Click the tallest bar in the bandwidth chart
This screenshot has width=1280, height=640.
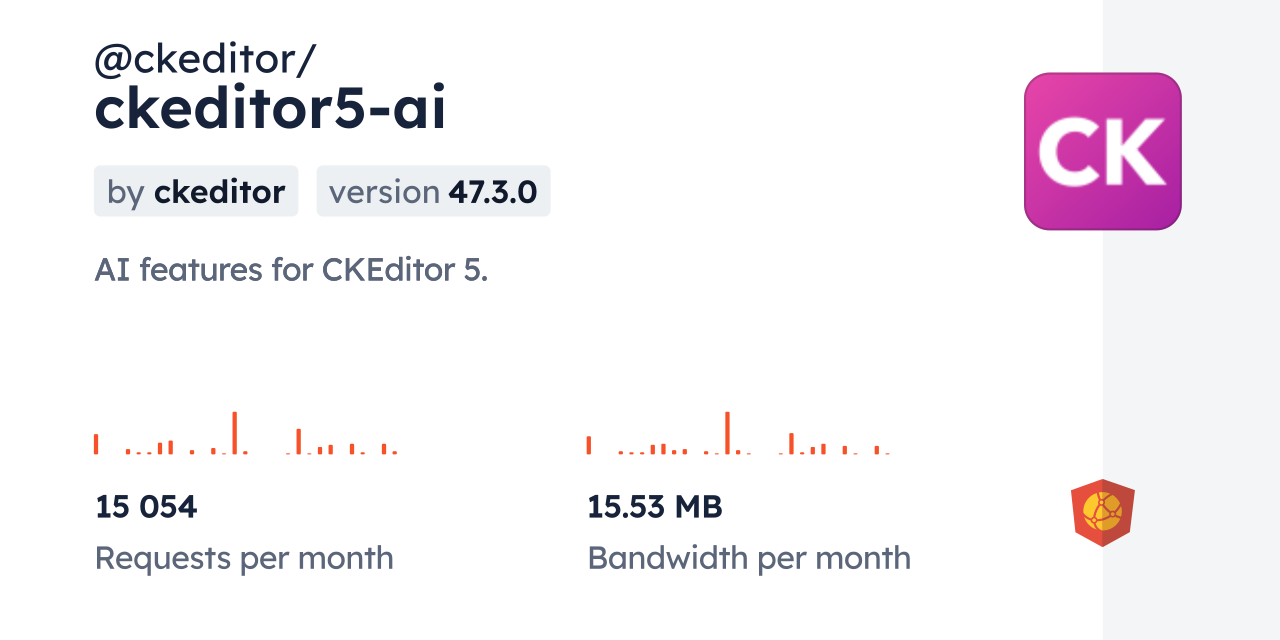click(727, 433)
